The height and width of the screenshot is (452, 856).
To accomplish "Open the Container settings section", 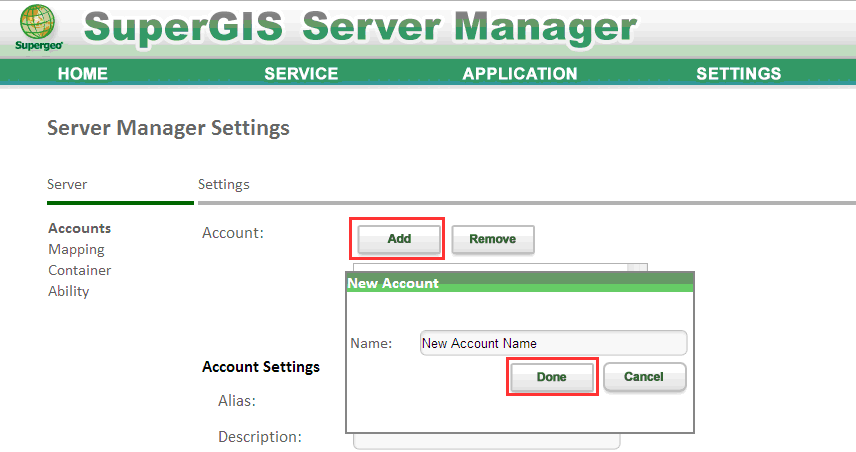I will [x=79, y=270].
